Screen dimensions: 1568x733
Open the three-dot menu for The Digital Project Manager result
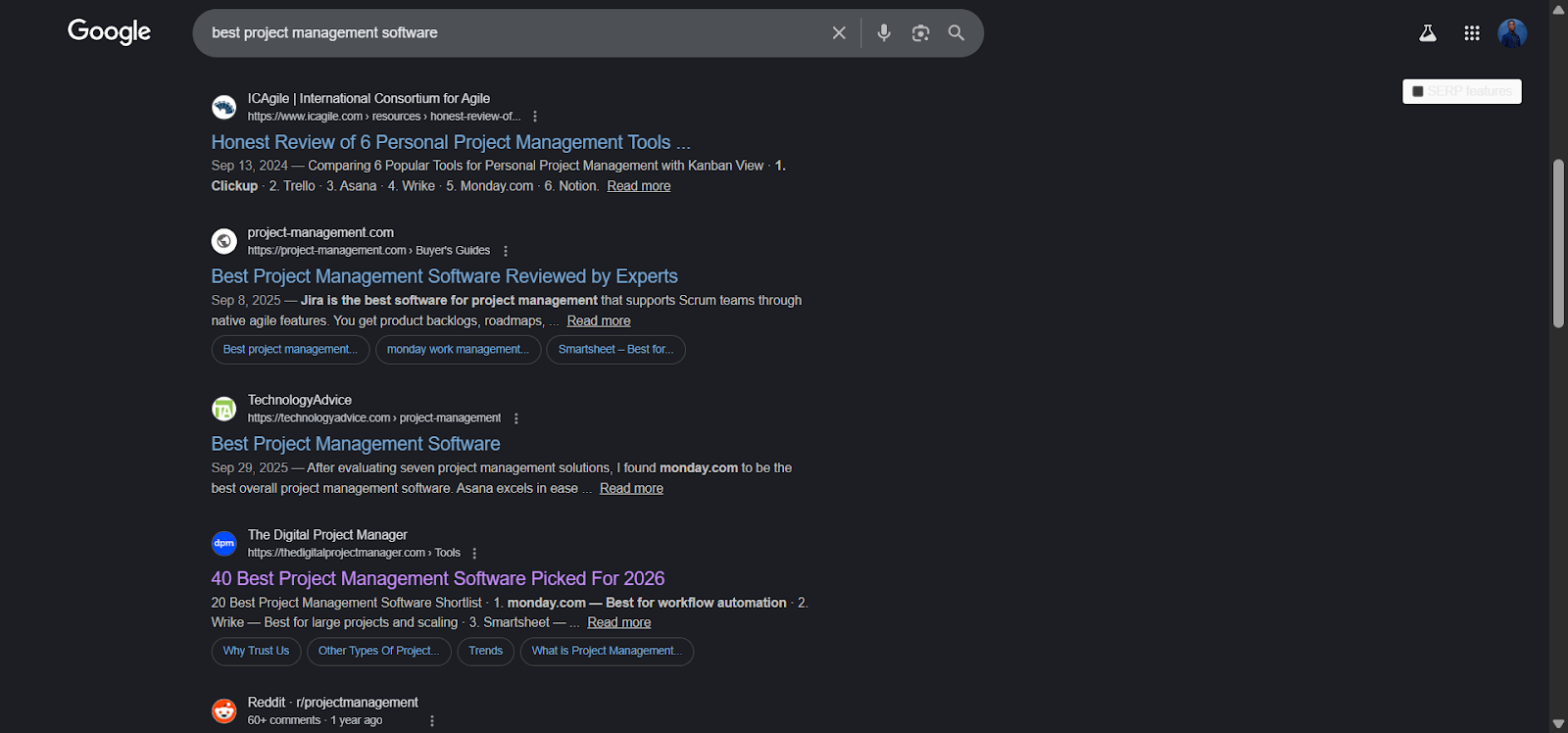pos(475,554)
